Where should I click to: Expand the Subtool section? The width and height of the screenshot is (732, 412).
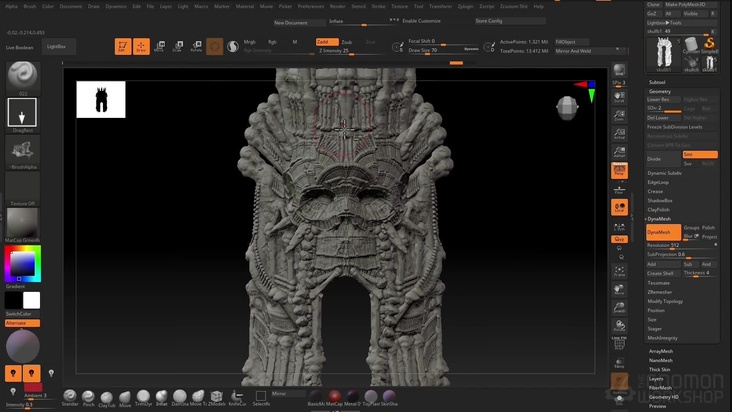click(657, 82)
